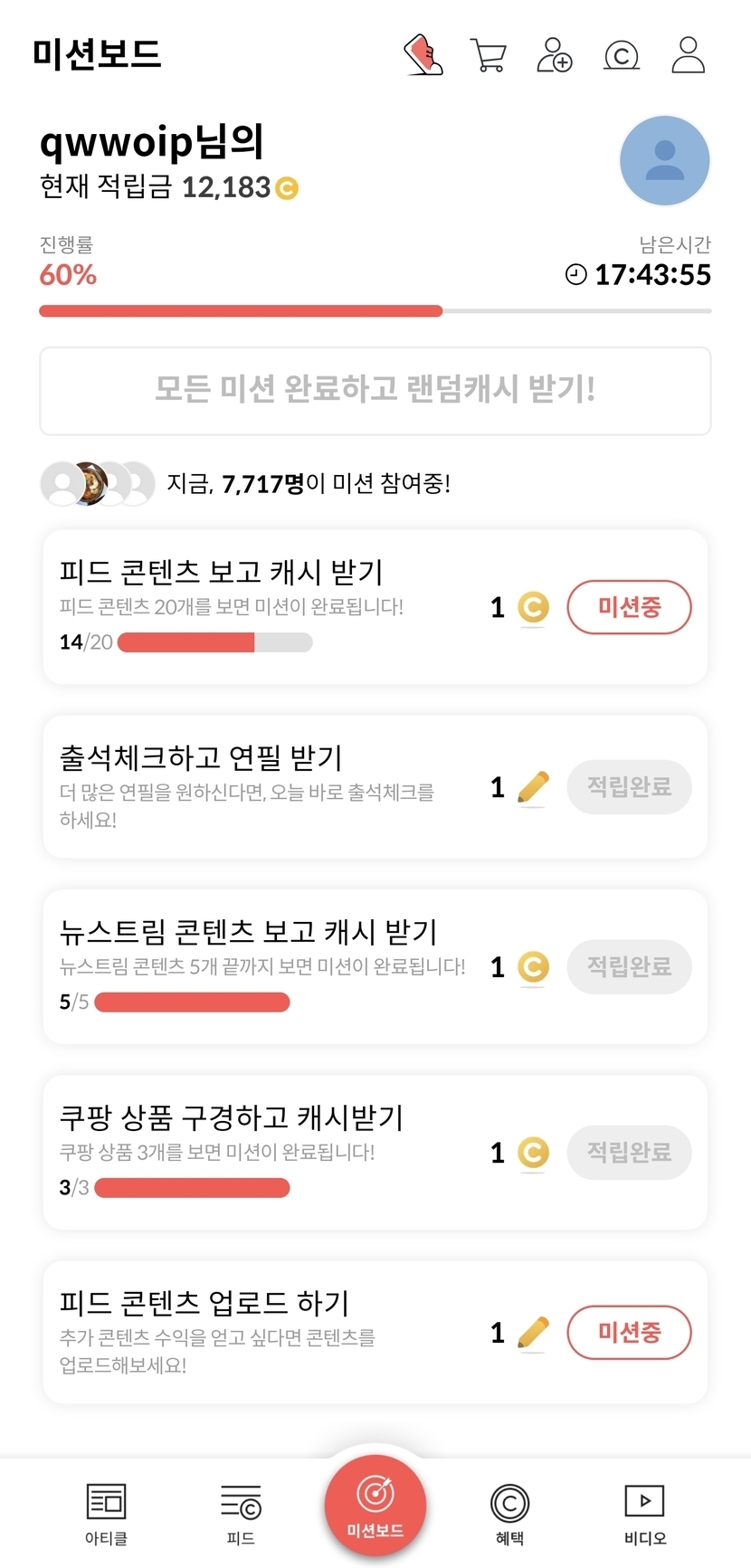Open the cash coin icon in header
The height and width of the screenshot is (1568, 751).
tap(621, 56)
